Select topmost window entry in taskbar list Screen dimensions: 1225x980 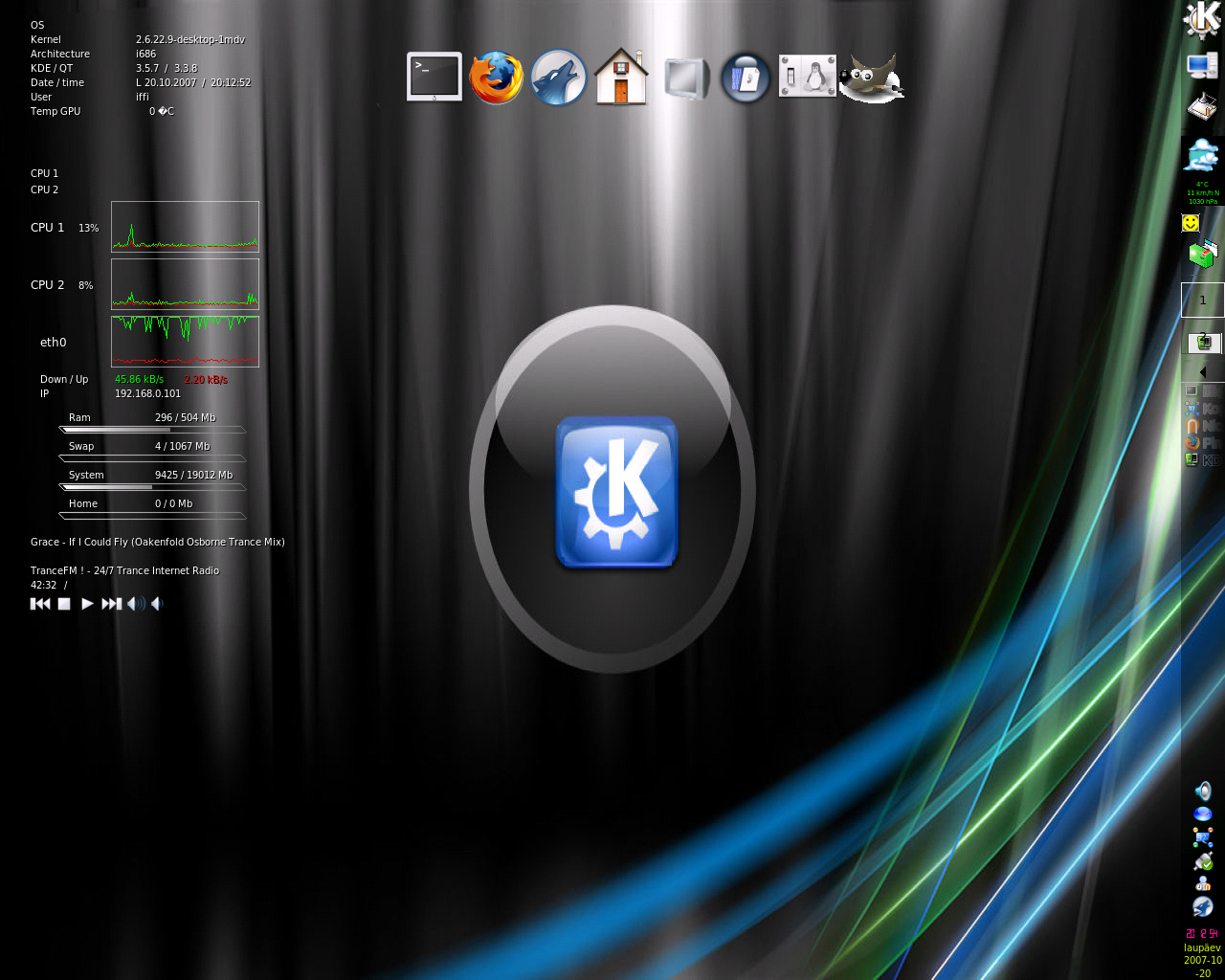click(1204, 390)
